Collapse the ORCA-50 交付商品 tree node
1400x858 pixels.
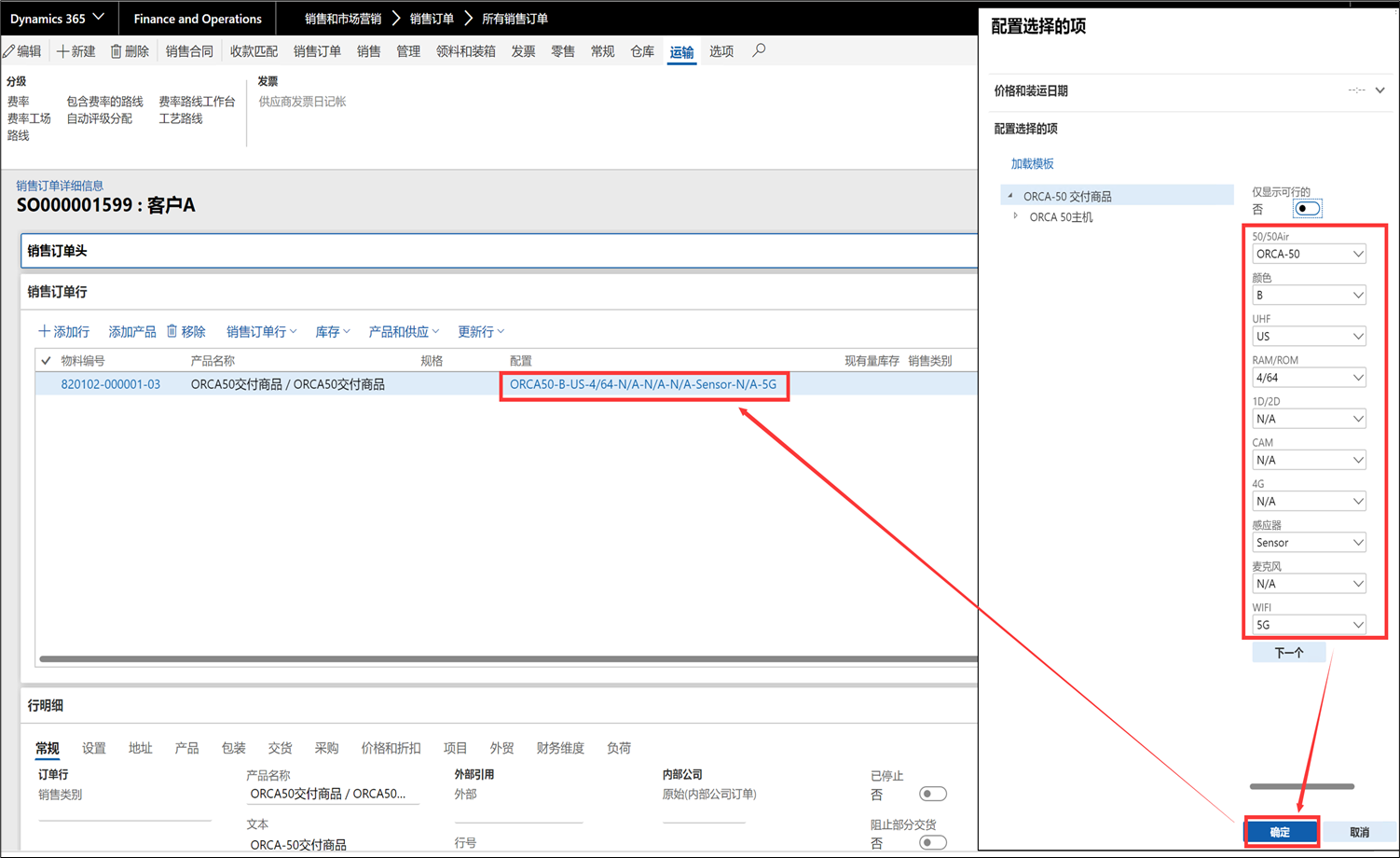point(1010,196)
